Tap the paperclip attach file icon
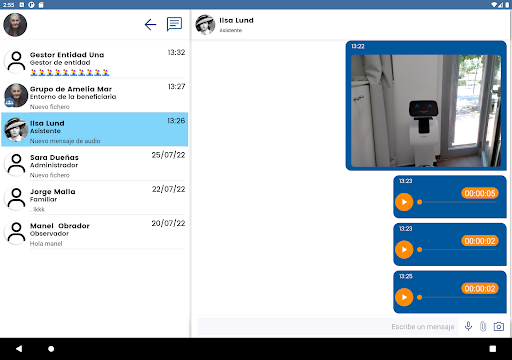Screen dimensions: 512x360 [x=483, y=326]
